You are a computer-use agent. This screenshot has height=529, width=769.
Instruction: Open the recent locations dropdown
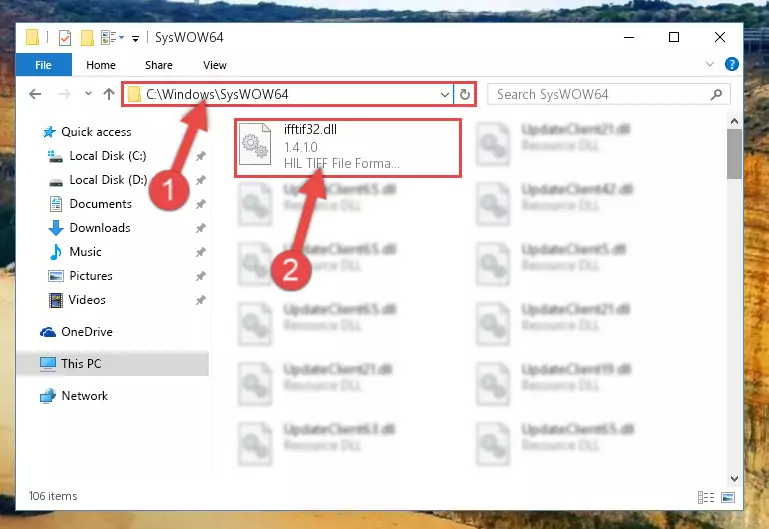[x=88, y=93]
